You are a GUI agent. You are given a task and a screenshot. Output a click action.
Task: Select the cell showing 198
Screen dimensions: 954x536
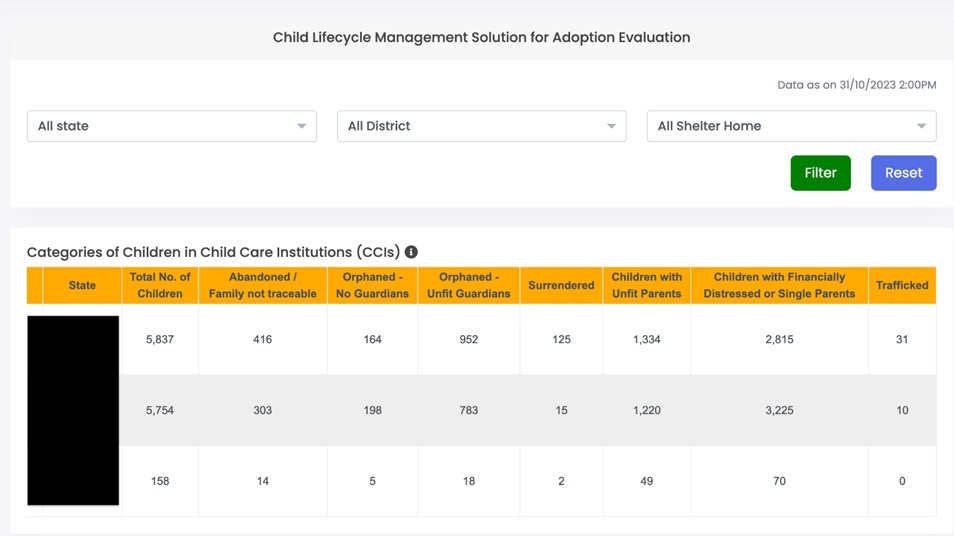coord(372,410)
